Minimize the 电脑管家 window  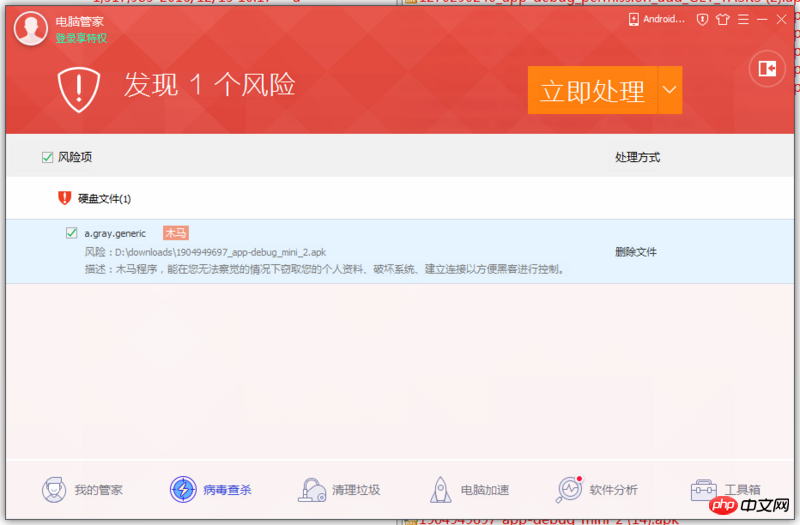[x=762, y=19]
